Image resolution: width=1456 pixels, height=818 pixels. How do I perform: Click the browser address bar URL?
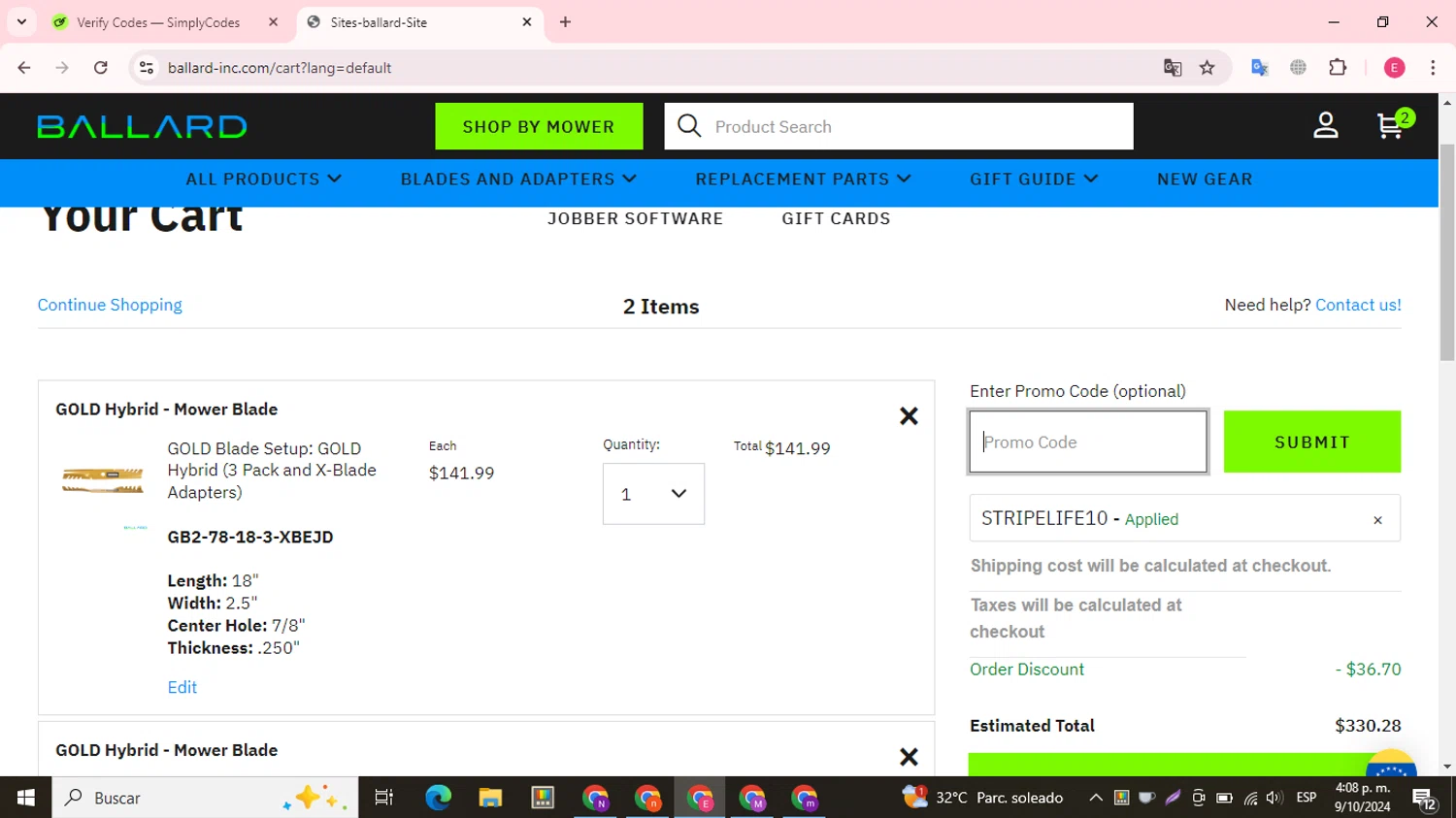pyautogui.click(x=280, y=68)
